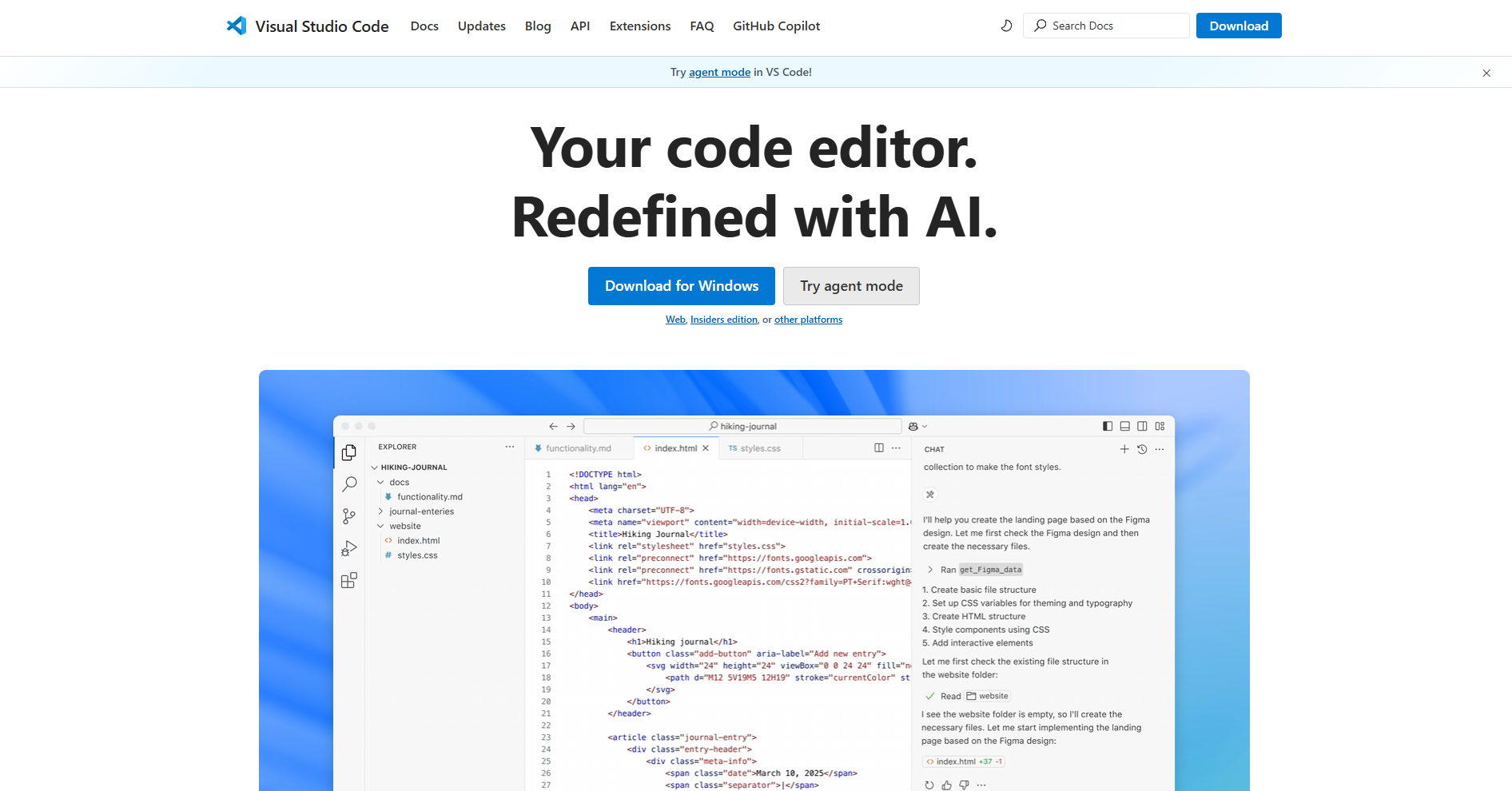
Task: Click the split editor icon
Action: click(879, 448)
